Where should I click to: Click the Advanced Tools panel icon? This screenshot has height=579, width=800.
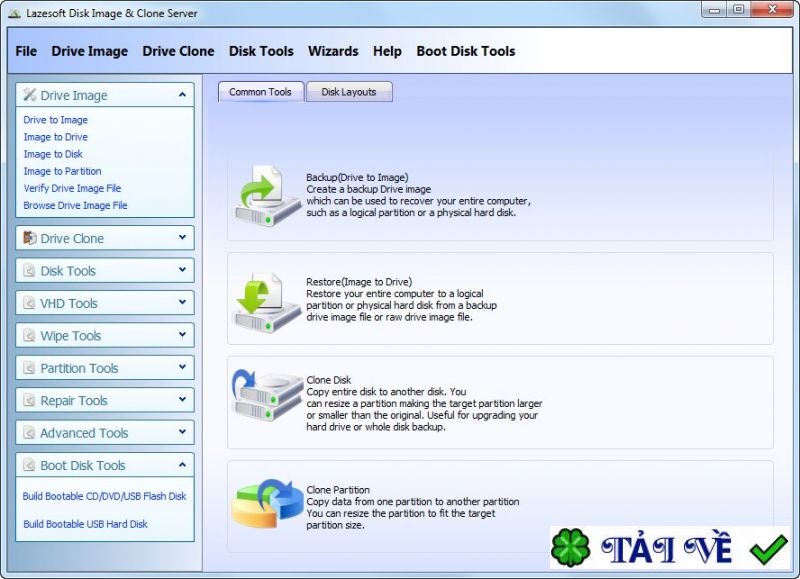point(30,433)
